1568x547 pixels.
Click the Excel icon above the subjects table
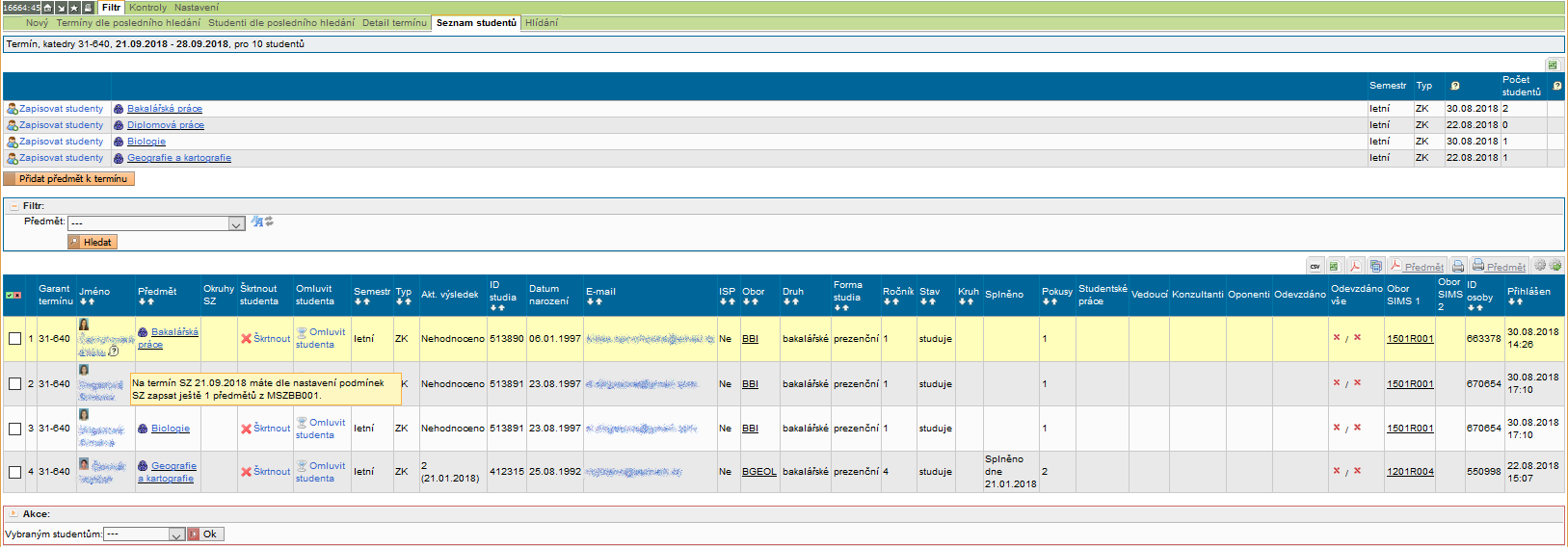click(x=1553, y=65)
